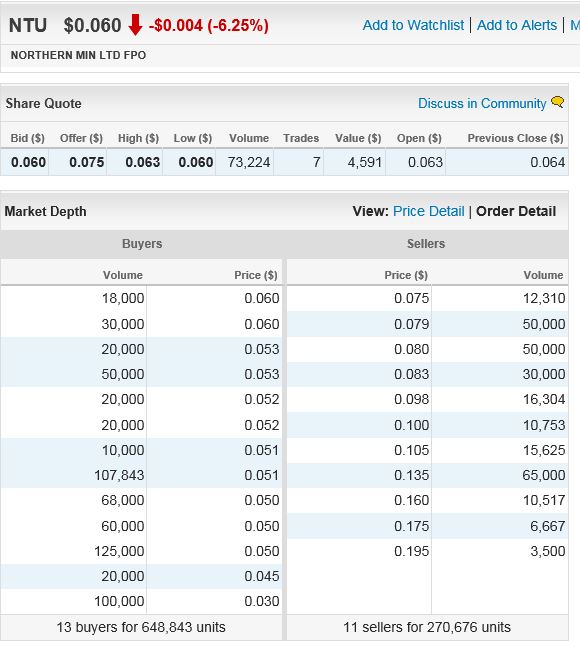
Task: Click the Buyers Volume column header
Action: pos(123,275)
